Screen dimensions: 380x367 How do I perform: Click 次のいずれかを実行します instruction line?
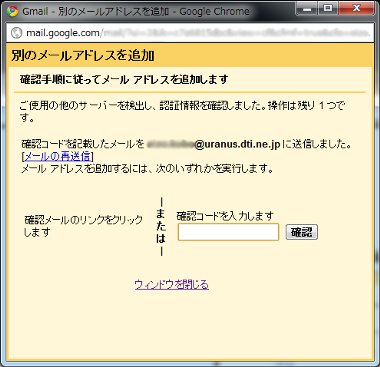147,169
